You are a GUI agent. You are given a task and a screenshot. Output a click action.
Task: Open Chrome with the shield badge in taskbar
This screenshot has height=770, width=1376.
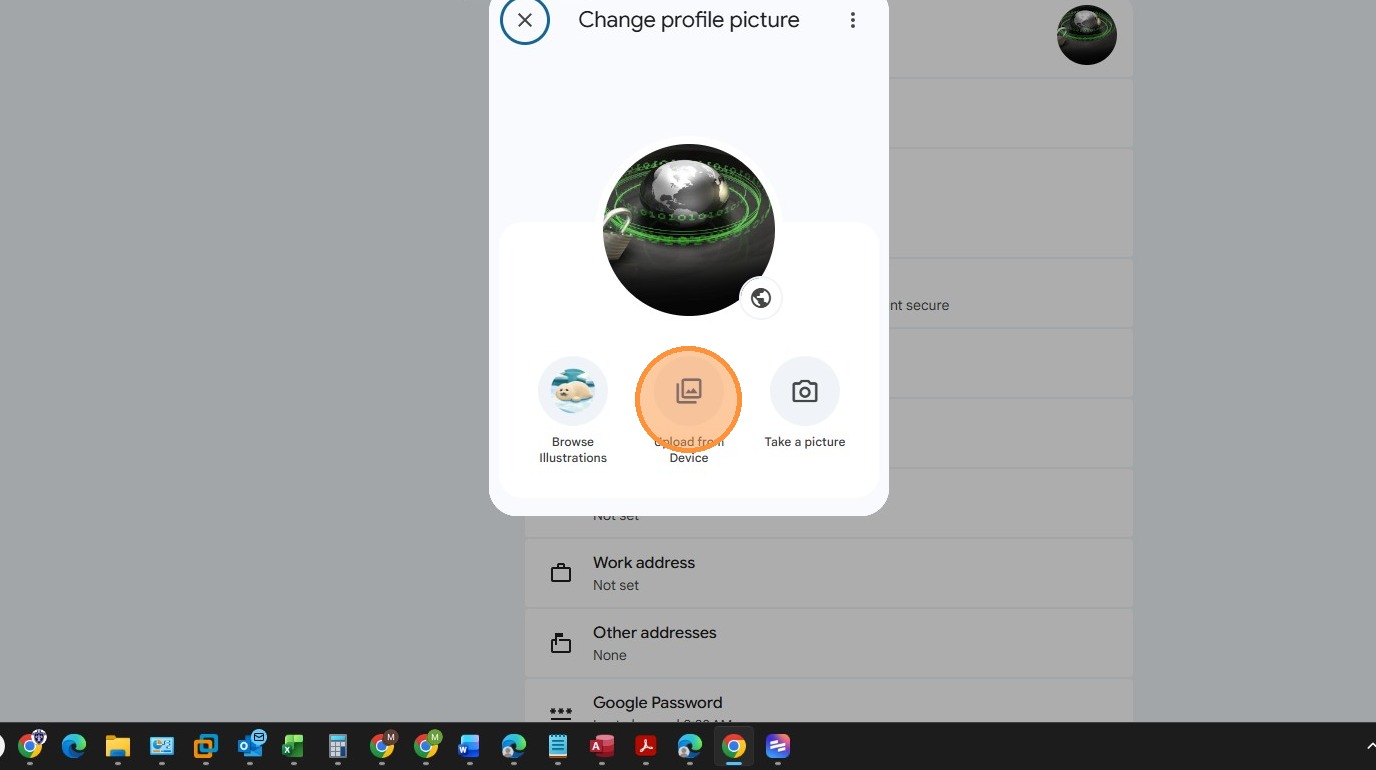31,745
